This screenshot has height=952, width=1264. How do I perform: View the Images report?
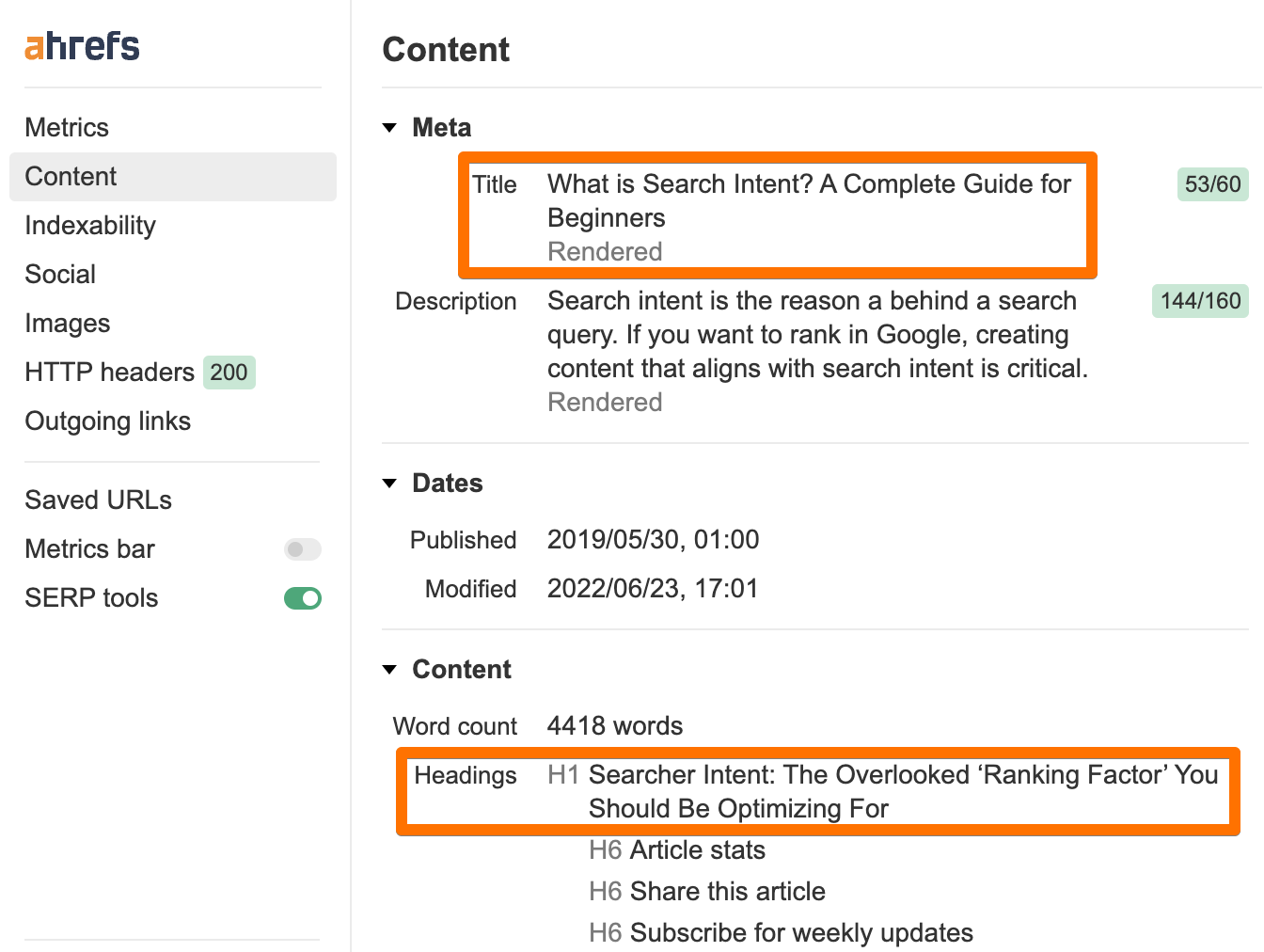click(x=68, y=323)
